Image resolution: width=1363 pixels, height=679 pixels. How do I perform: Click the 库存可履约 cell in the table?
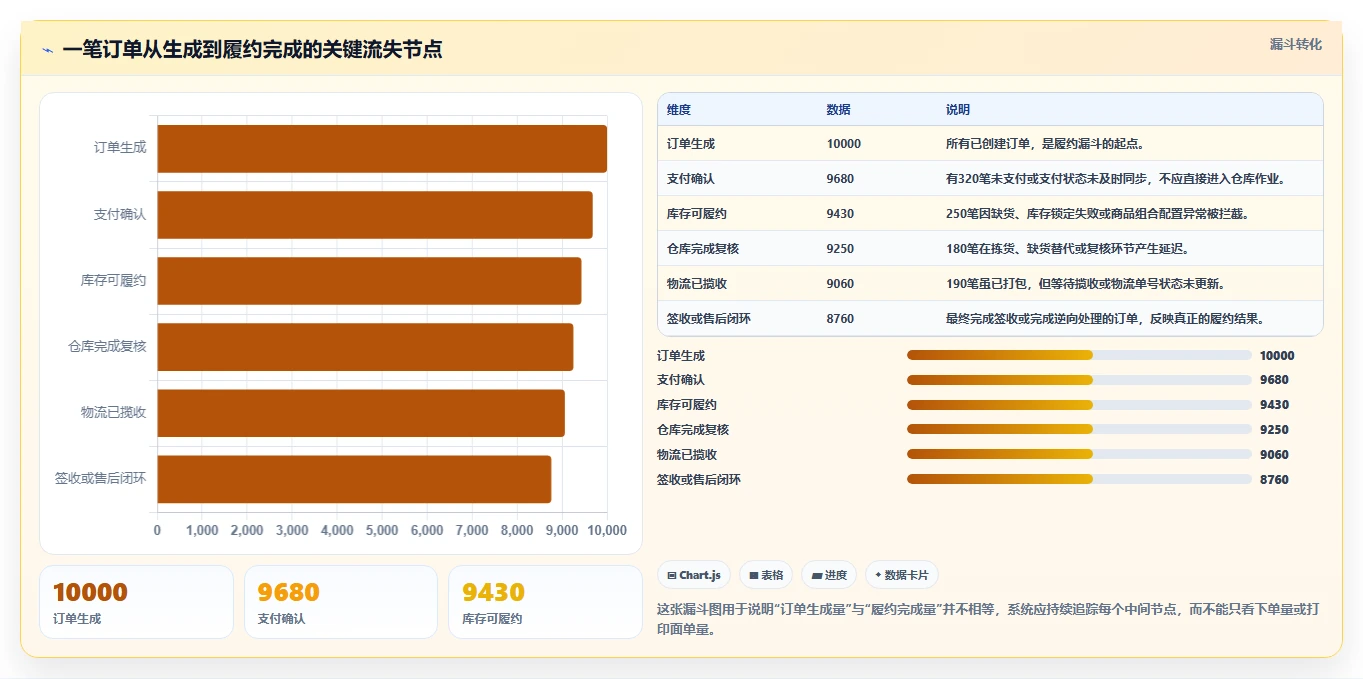coord(697,213)
